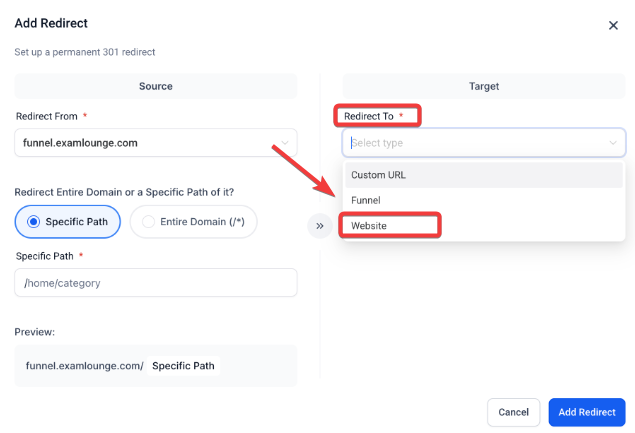Image resolution: width=635 pixels, height=433 pixels.
Task: Click the Redirect To field label
Action: [369, 116]
